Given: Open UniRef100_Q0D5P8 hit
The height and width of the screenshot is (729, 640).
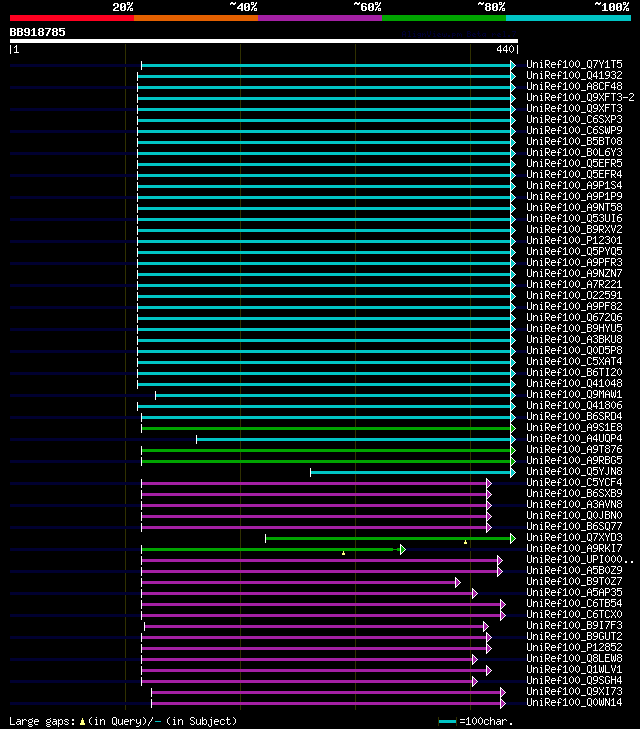Looking at the screenshot, I should [x=574, y=351].
